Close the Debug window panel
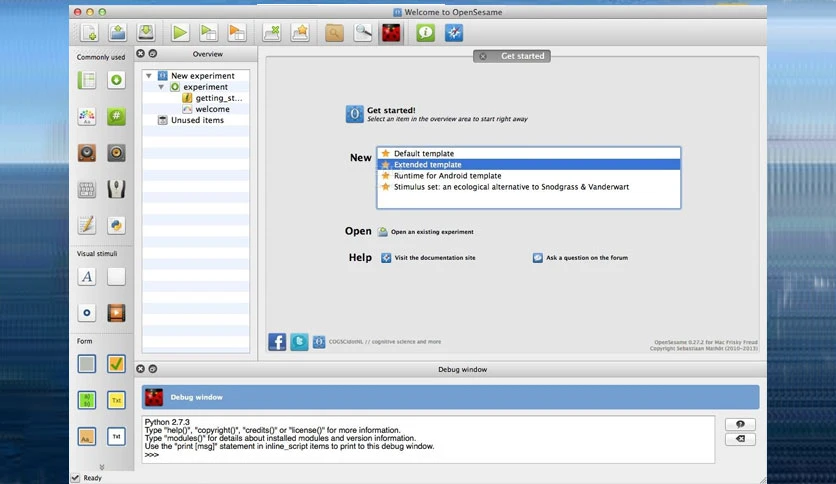Viewport: 836px width, 484px height. point(140,369)
